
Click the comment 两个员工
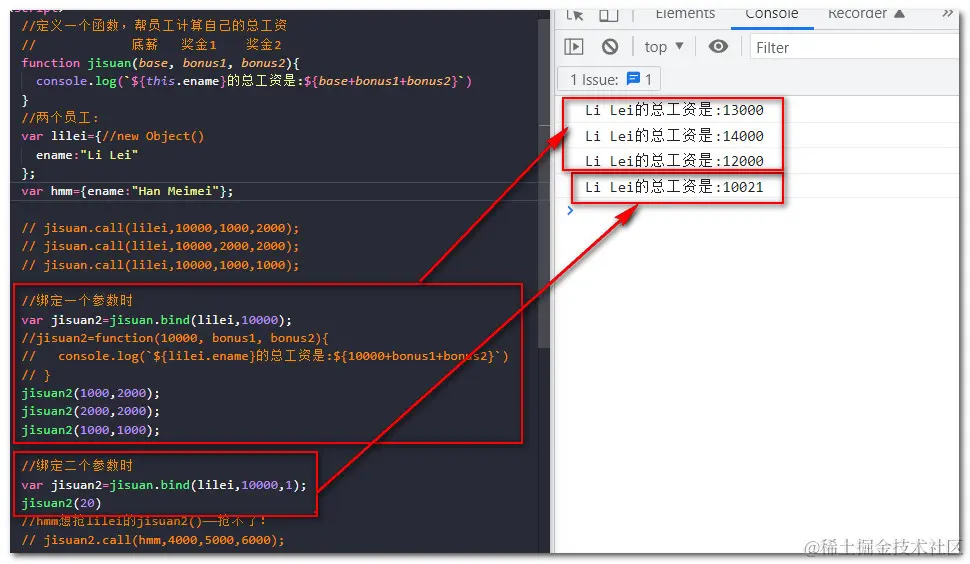tap(60, 118)
